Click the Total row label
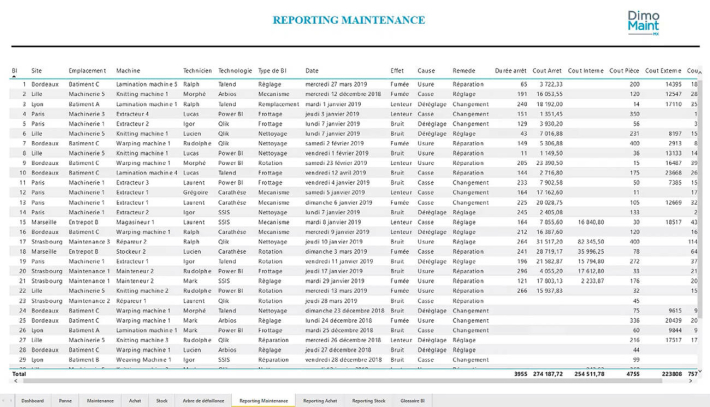 click(18, 373)
